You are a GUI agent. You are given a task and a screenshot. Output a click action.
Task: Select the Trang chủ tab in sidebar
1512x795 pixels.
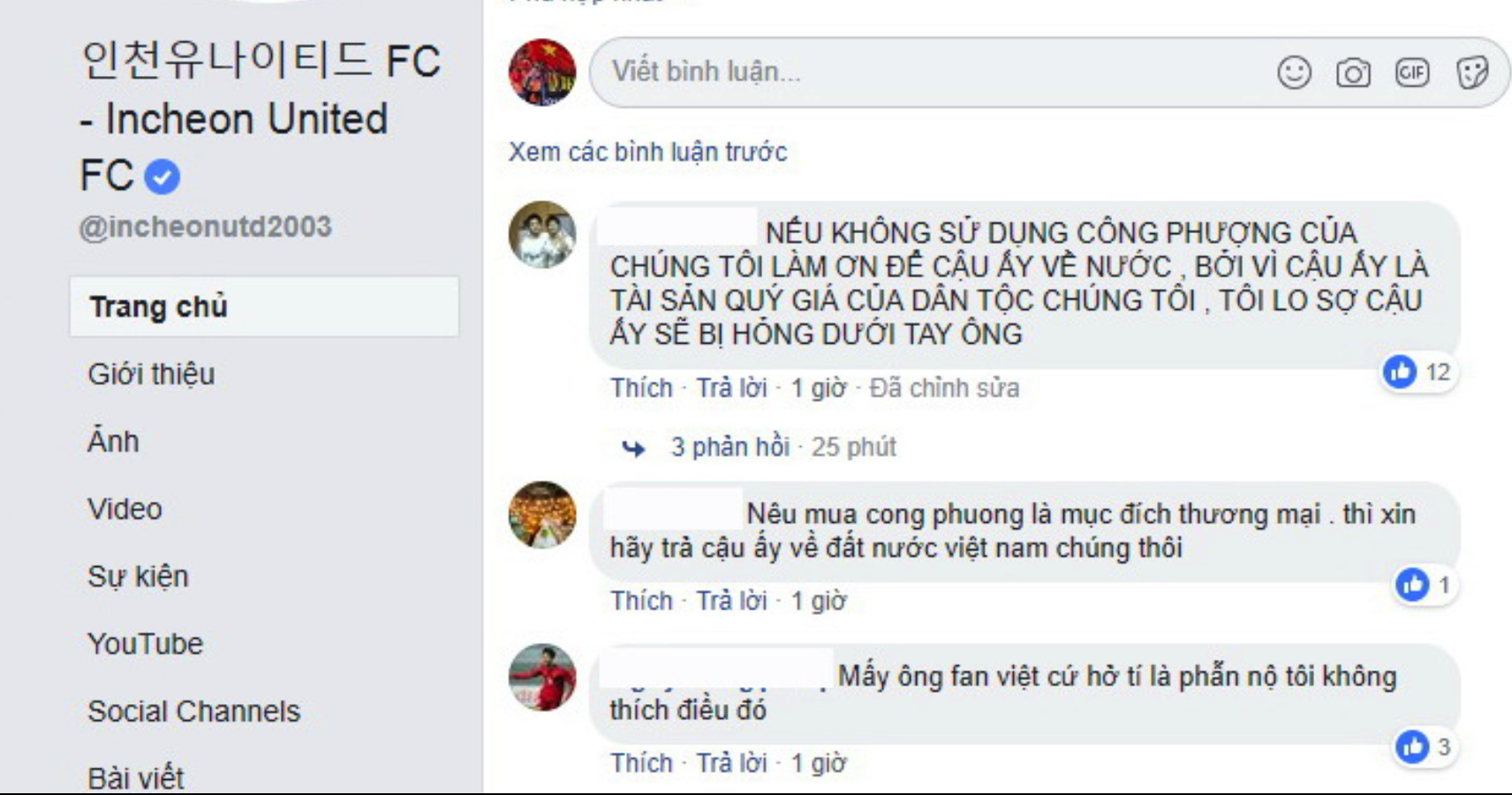[264, 307]
